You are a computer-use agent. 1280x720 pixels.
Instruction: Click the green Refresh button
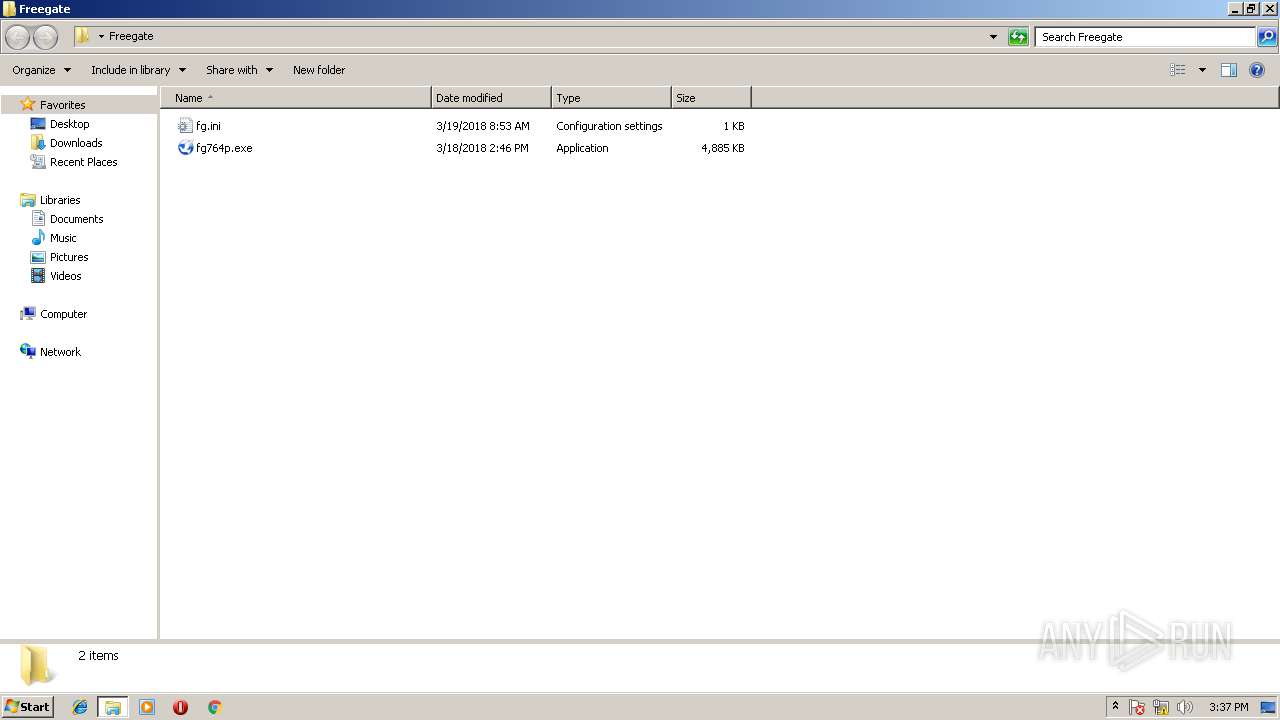1018,37
